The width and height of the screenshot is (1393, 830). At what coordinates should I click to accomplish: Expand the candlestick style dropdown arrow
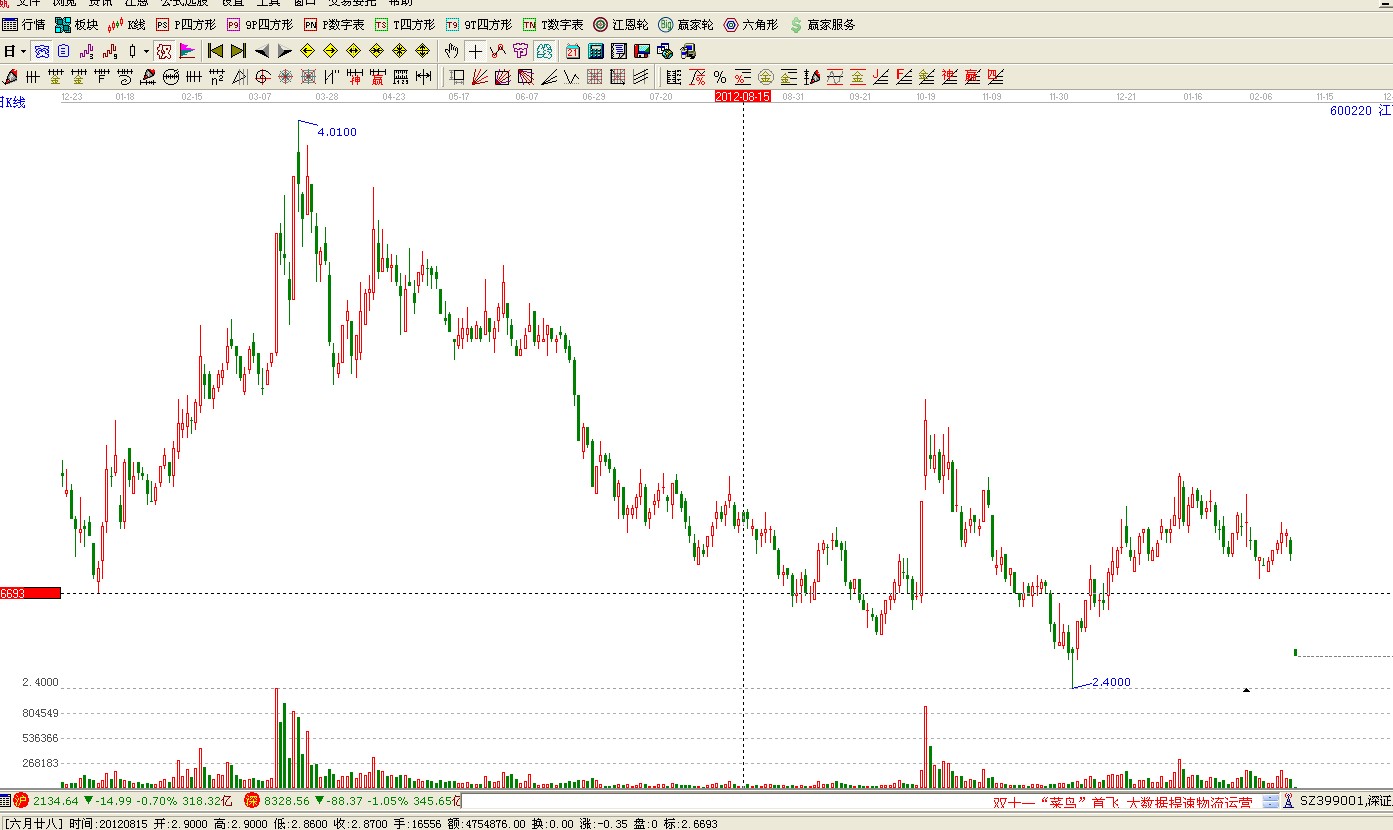pyautogui.click(x=146, y=51)
